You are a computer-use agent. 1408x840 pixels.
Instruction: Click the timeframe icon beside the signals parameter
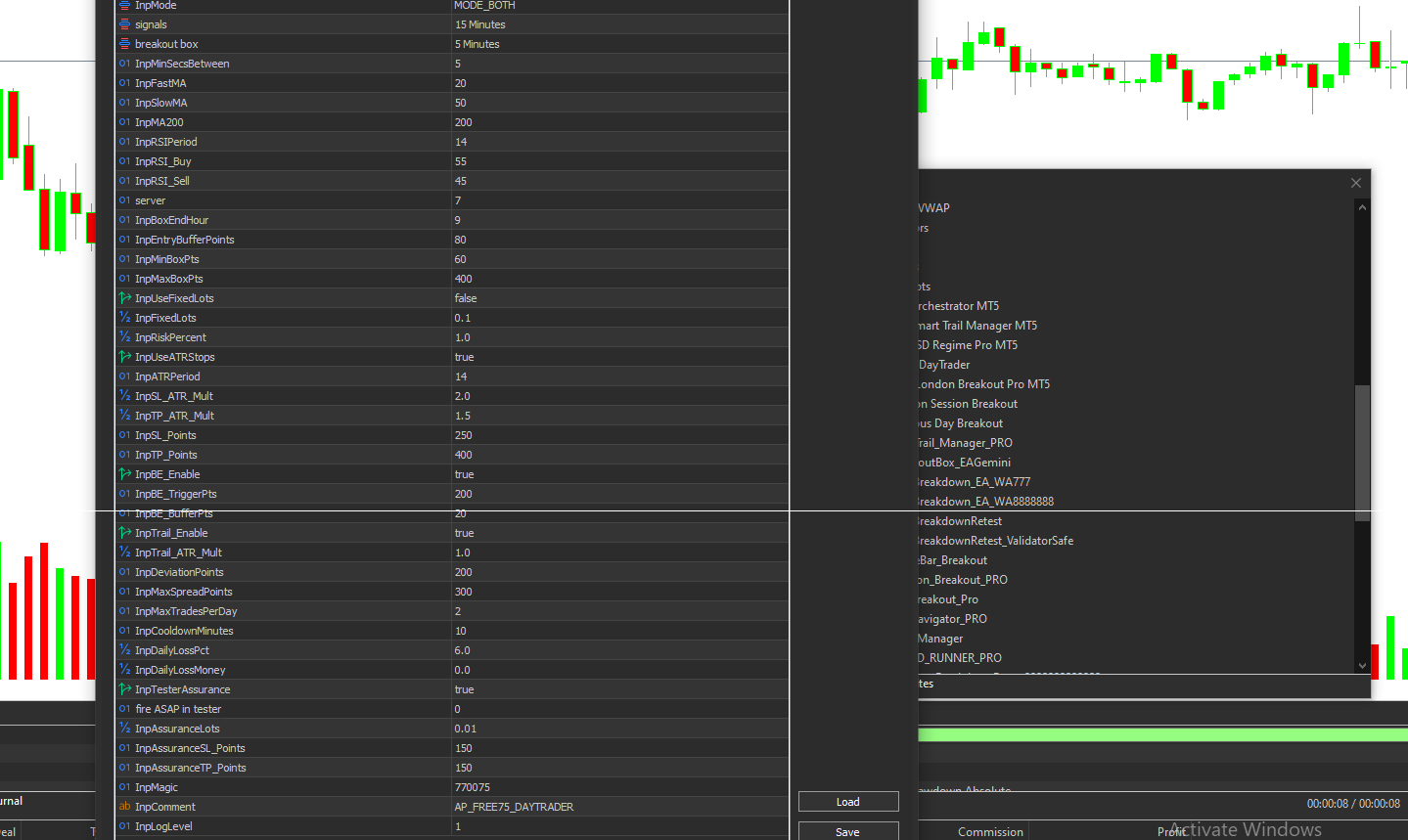pyautogui.click(x=126, y=24)
